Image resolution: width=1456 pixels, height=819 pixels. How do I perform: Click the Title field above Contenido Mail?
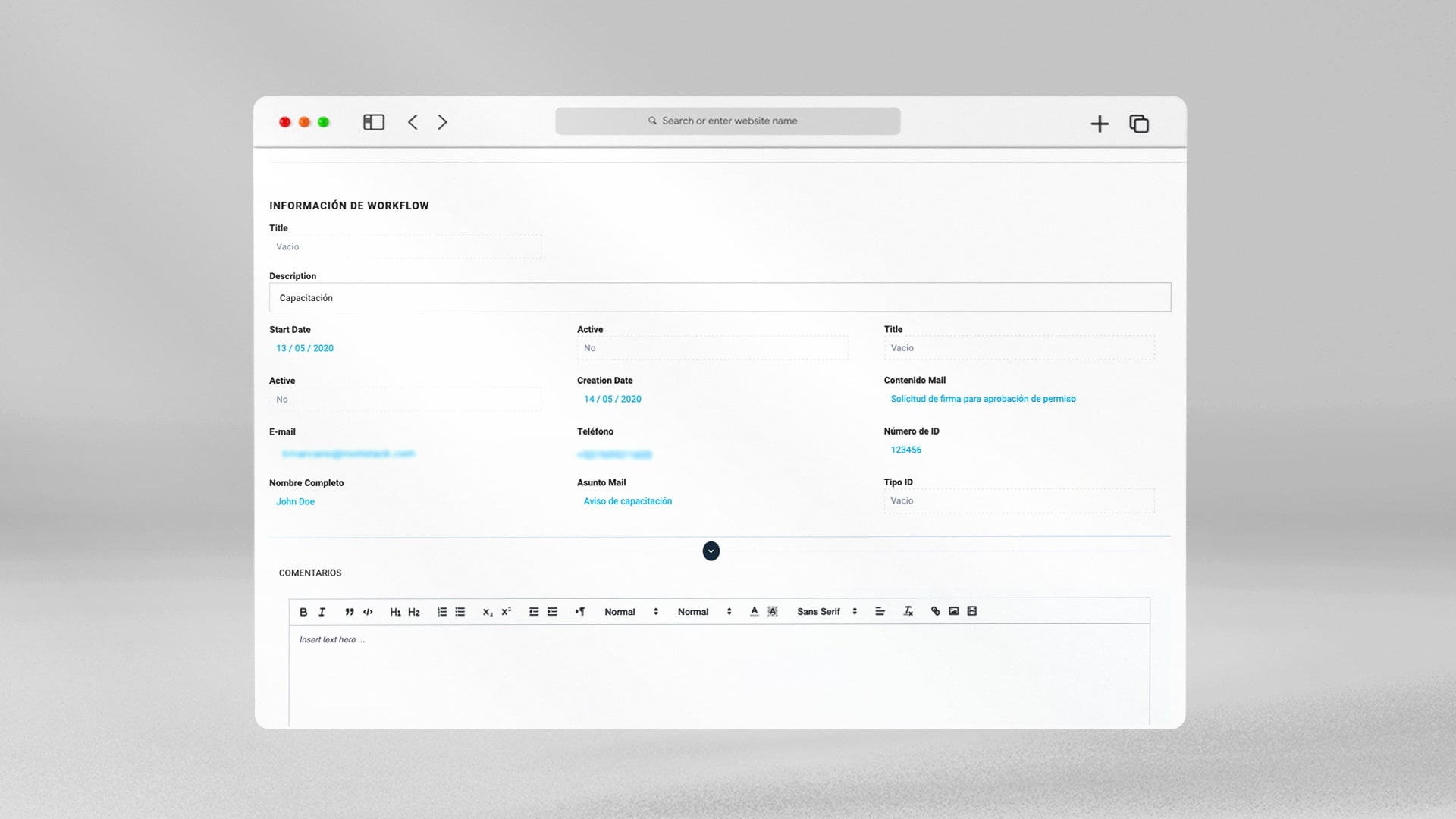tap(1019, 348)
